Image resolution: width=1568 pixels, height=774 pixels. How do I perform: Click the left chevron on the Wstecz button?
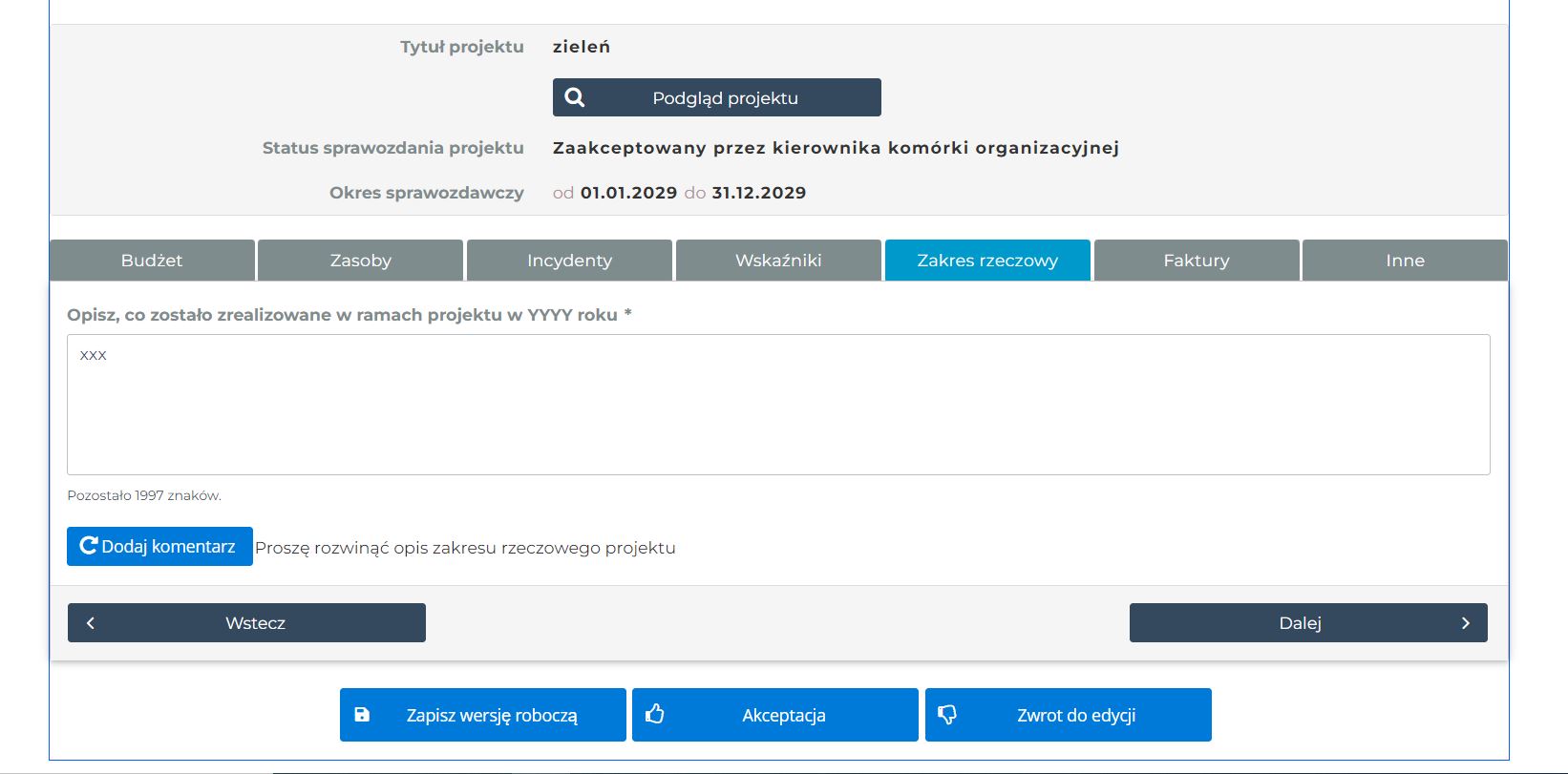pos(91,623)
